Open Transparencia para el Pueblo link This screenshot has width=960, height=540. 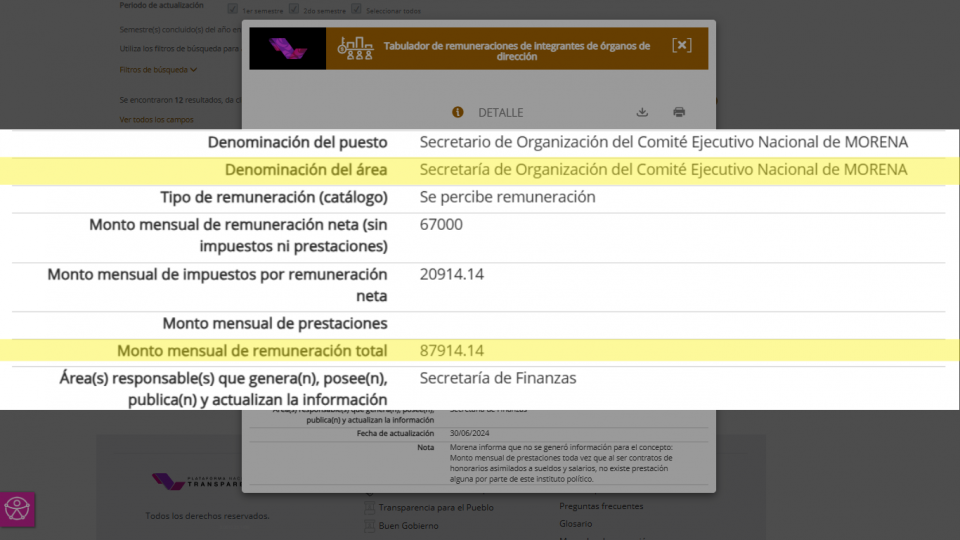435,507
